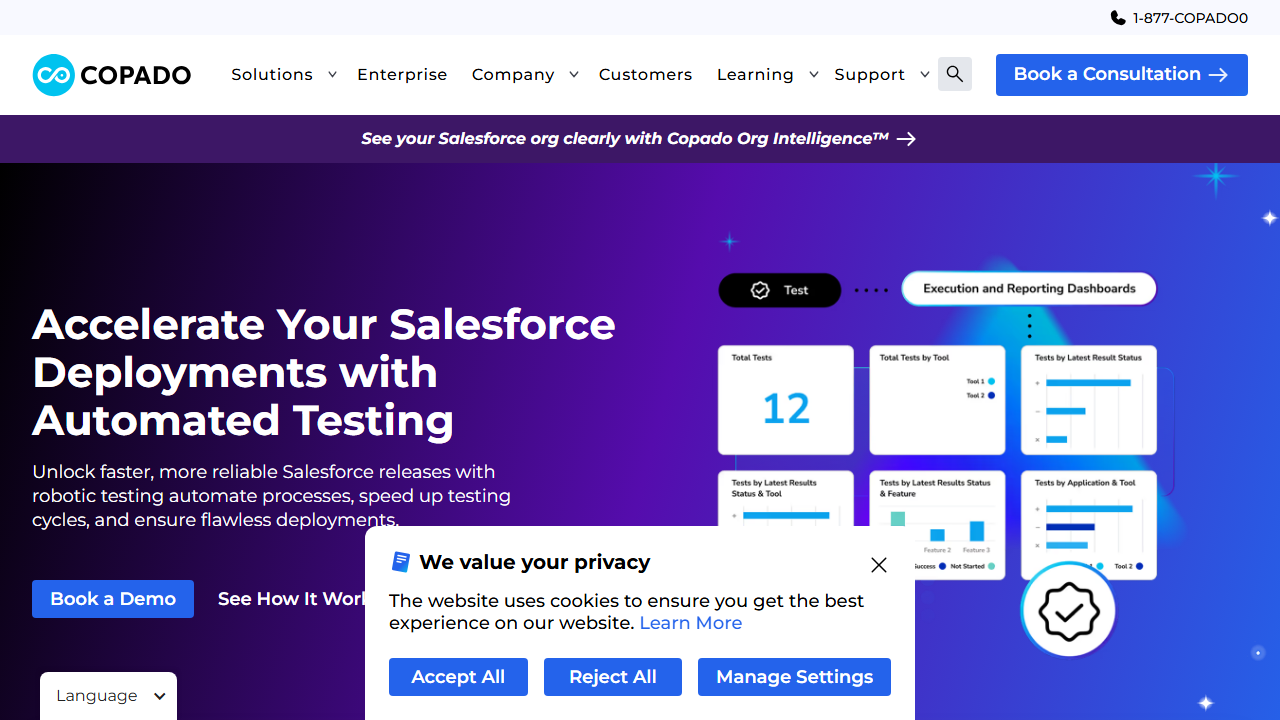This screenshot has width=1280, height=720.
Task: Expand the Learning menu chevron
Action: point(814,75)
